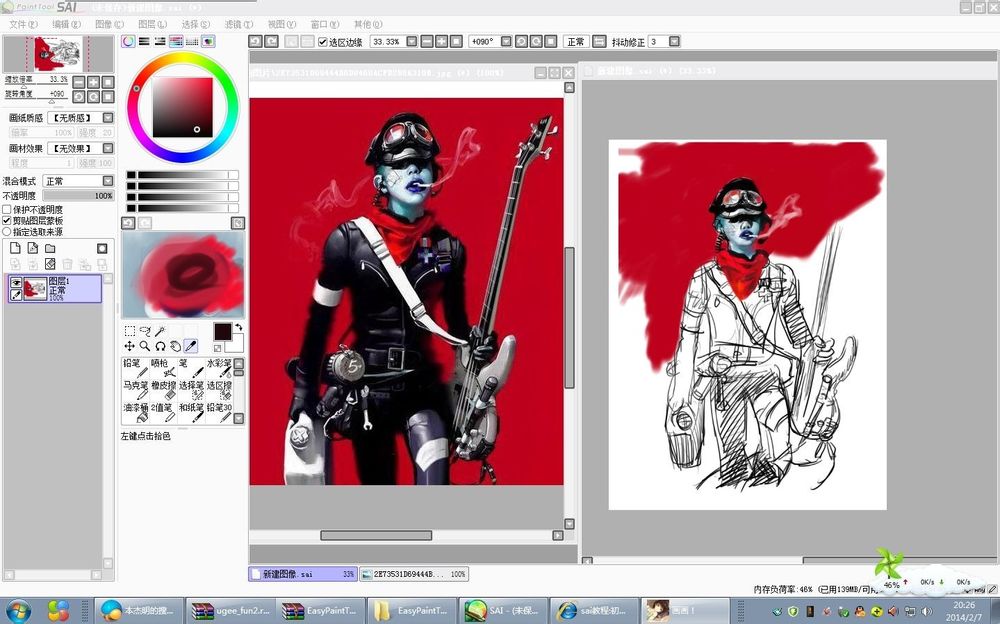Click the flip horizontal view button in toolbar
This screenshot has width=1000, height=624.
coord(599,41)
